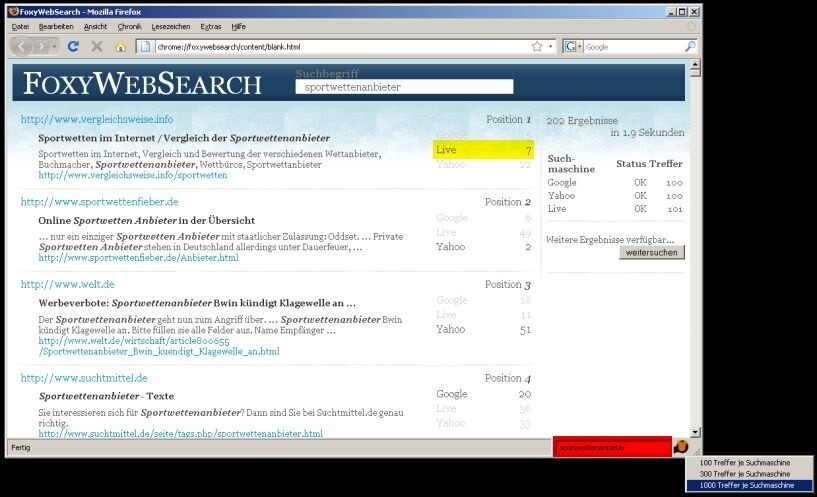
Task: Click the title Sportwetten im Internet / Vergleich
Action: tap(184, 138)
